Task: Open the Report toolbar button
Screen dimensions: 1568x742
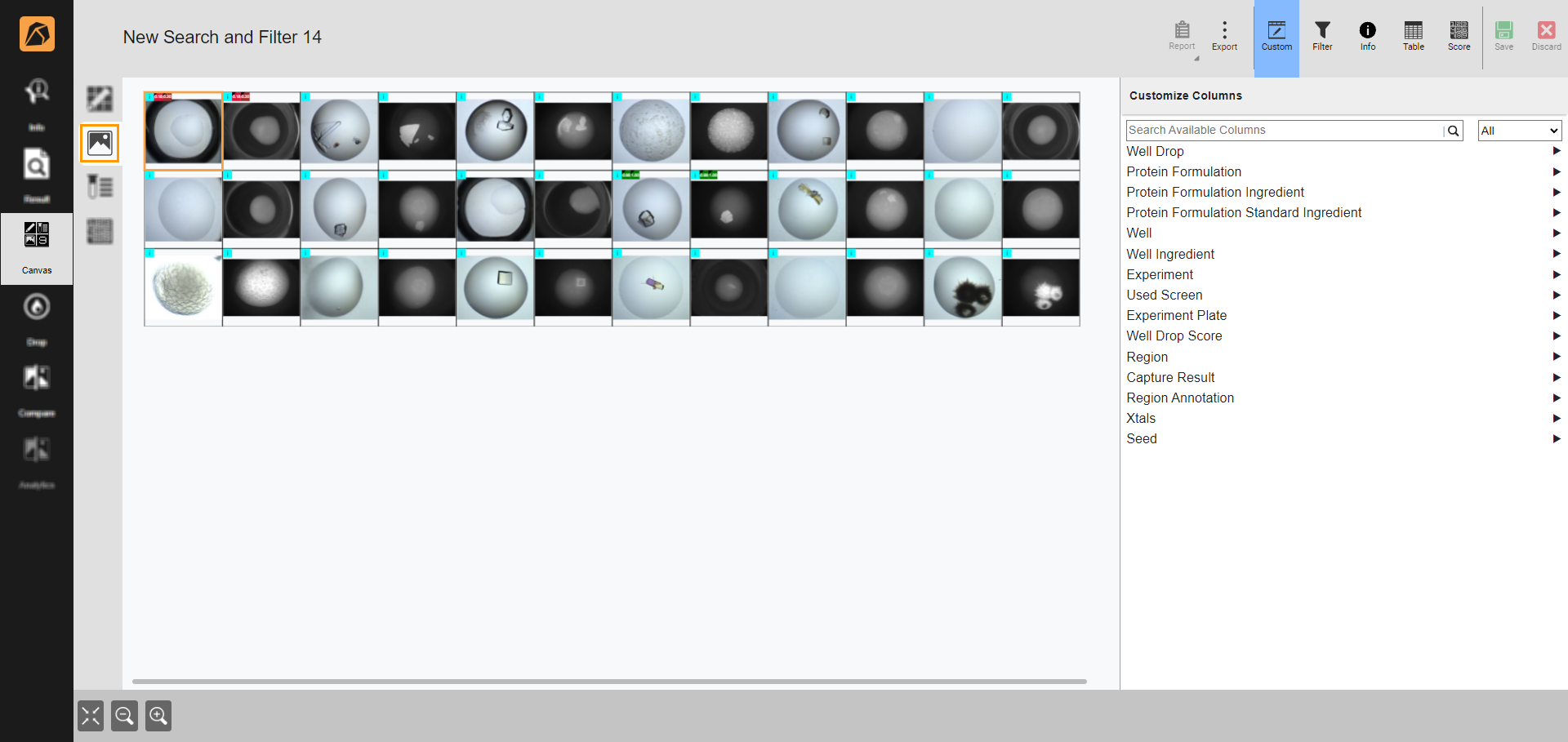Action: click(x=1182, y=36)
